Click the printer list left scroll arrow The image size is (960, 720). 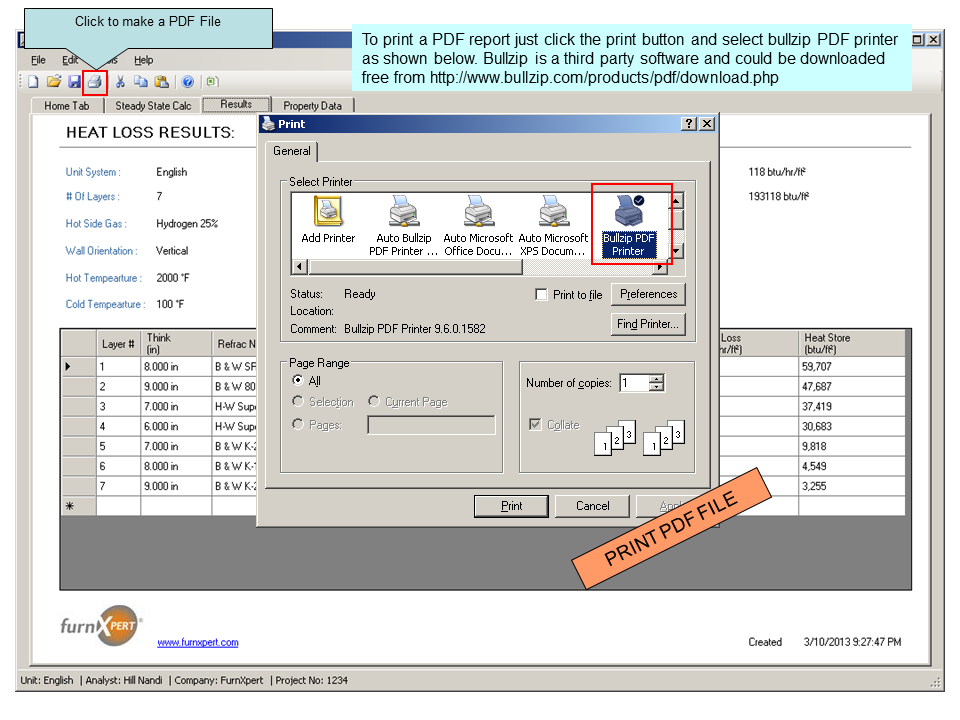coord(299,267)
